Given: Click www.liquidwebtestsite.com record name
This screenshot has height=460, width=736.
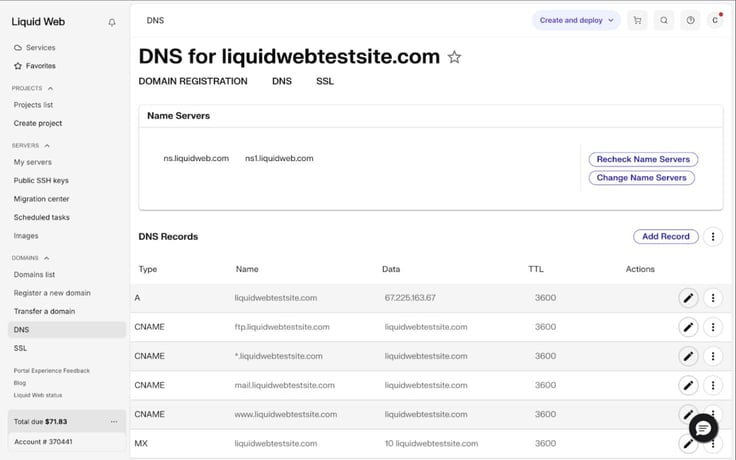Looking at the screenshot, I should pos(286,414).
